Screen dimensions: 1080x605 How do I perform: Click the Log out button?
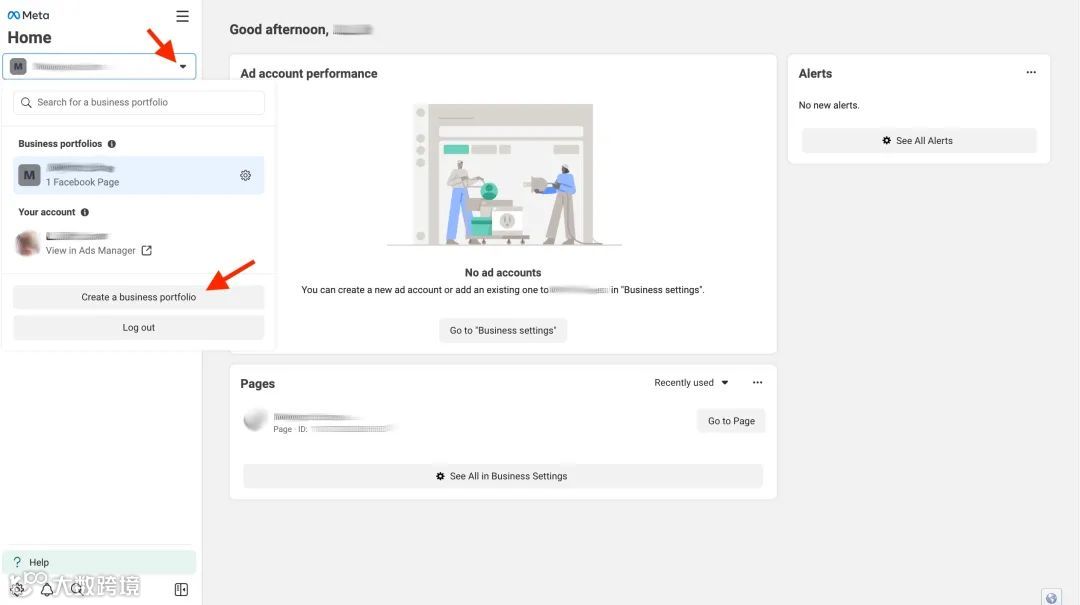138,328
